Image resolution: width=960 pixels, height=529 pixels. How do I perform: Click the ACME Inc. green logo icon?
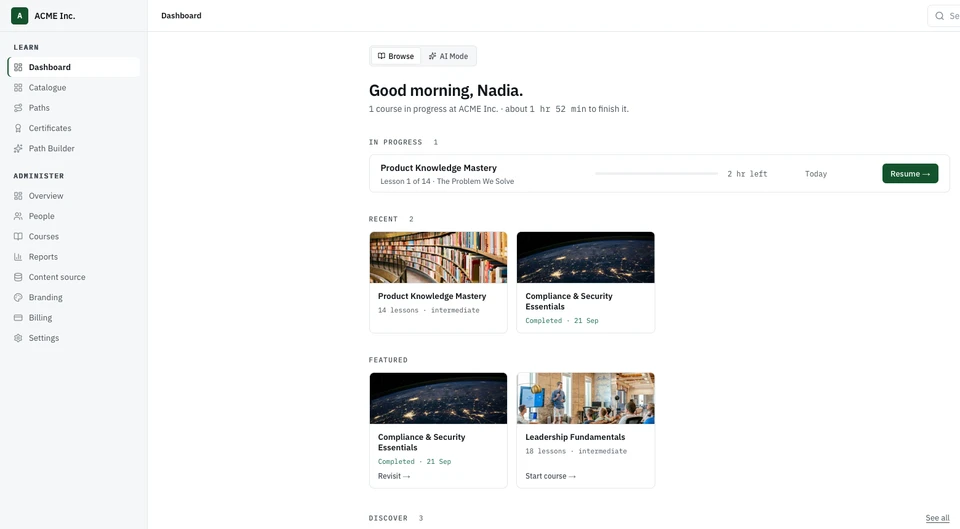point(20,16)
